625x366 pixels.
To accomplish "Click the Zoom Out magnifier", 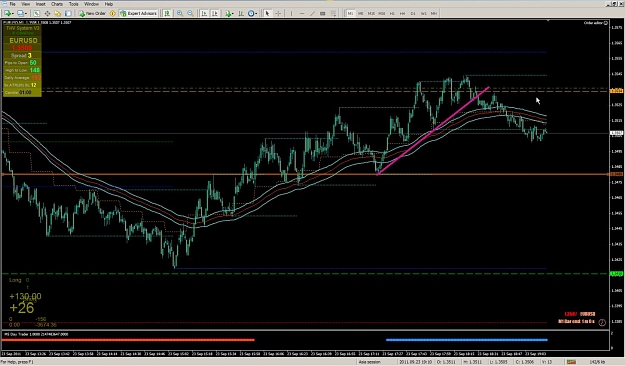I will 190,14.
